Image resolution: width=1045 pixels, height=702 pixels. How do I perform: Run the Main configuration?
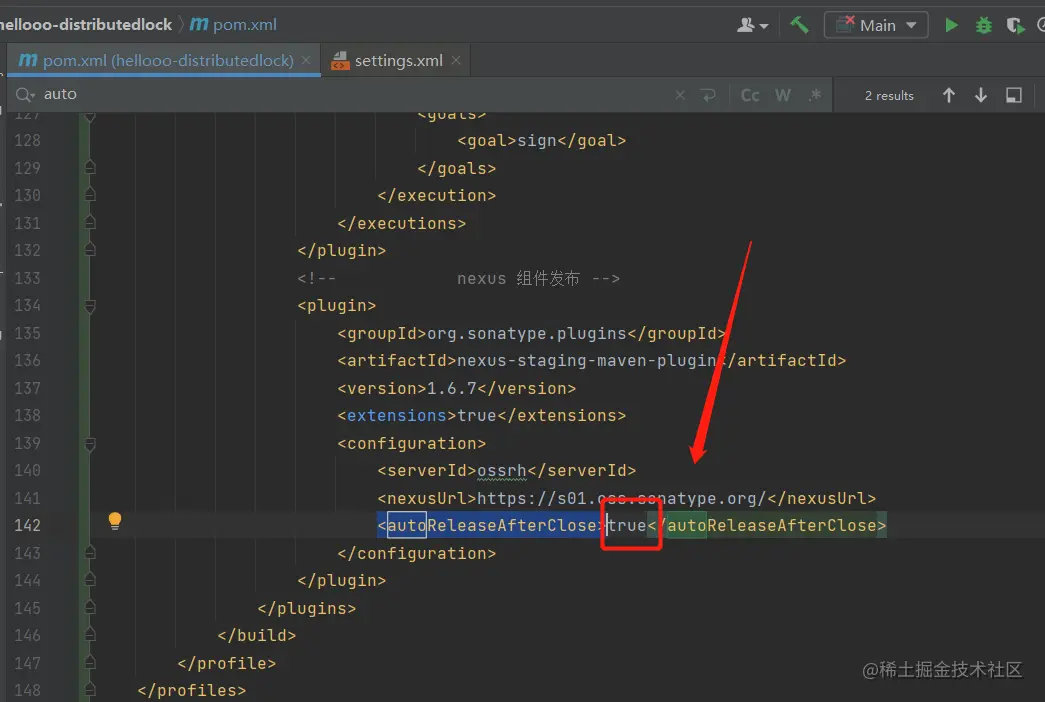[x=951, y=25]
